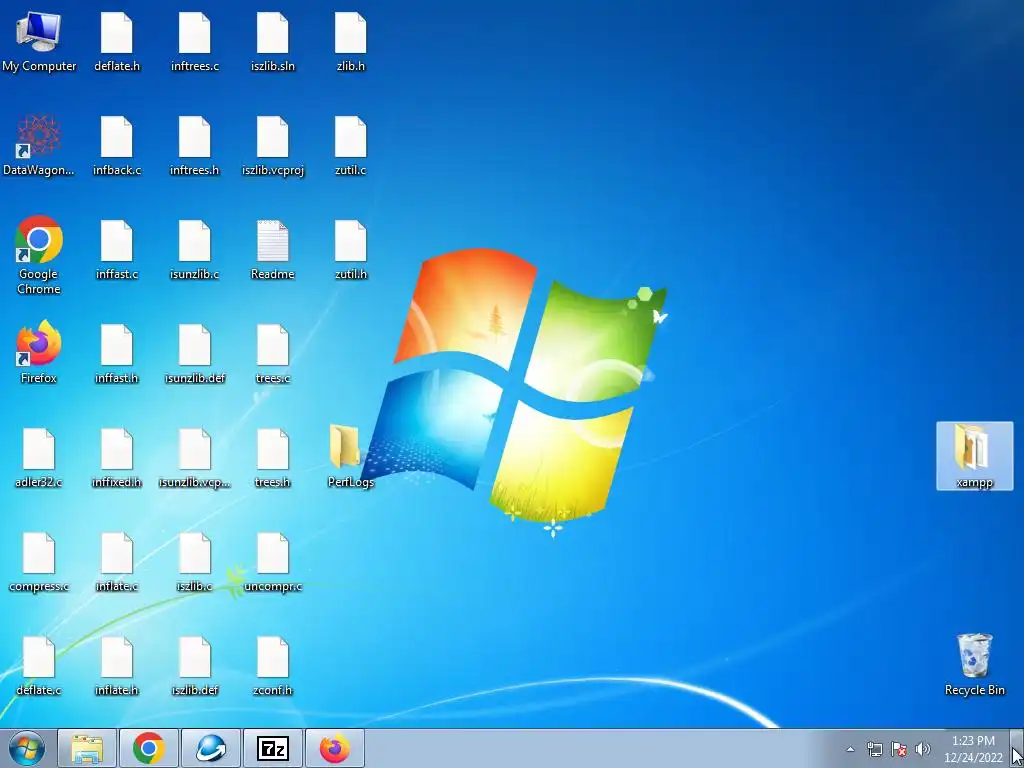Open the Windows Start menu
The height and width of the screenshot is (768, 1024).
(x=27, y=748)
